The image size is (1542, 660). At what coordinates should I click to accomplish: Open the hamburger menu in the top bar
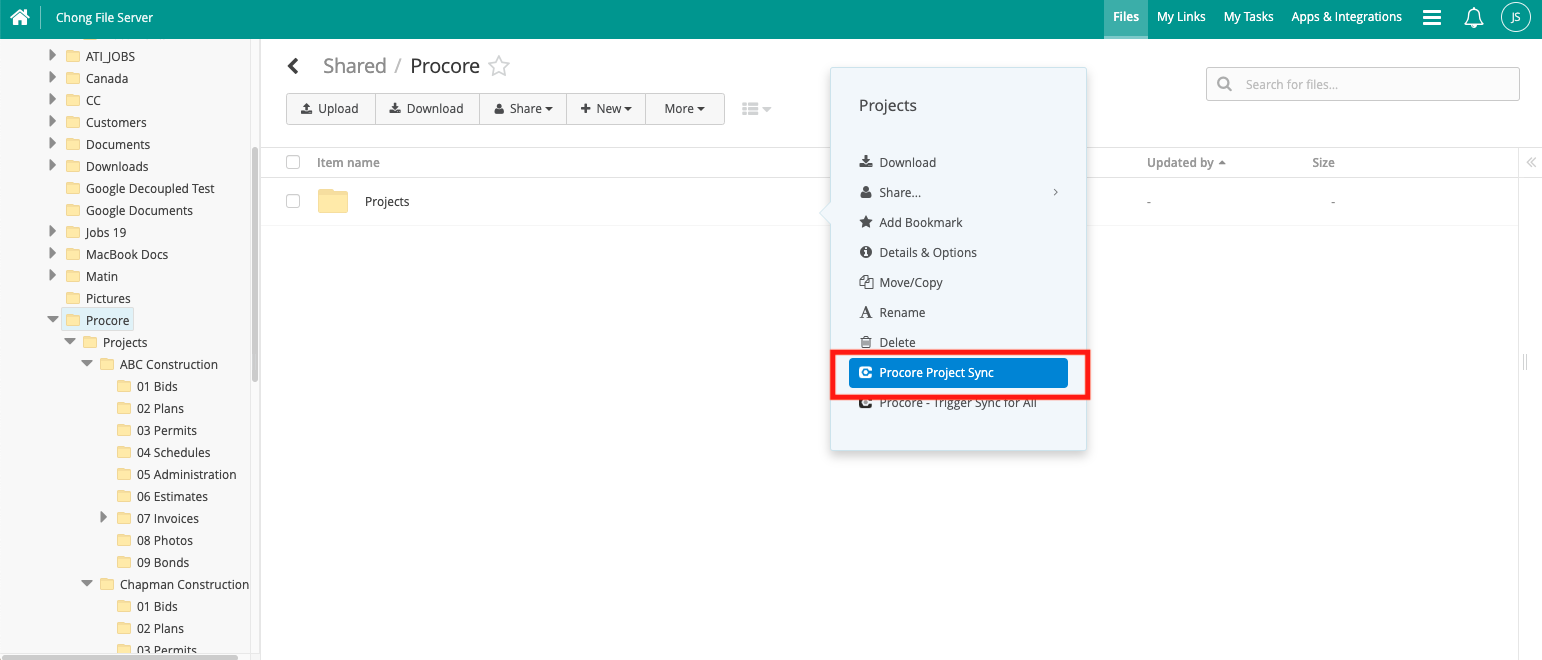(x=1431, y=16)
